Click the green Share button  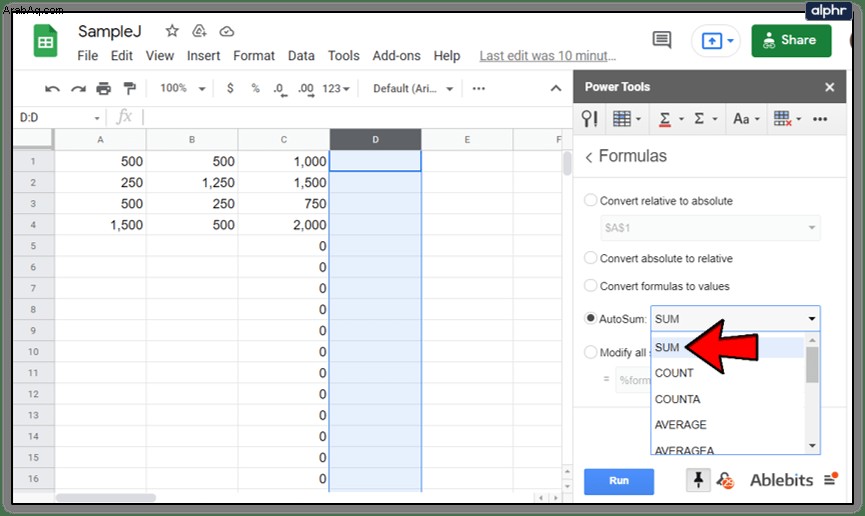[x=791, y=40]
